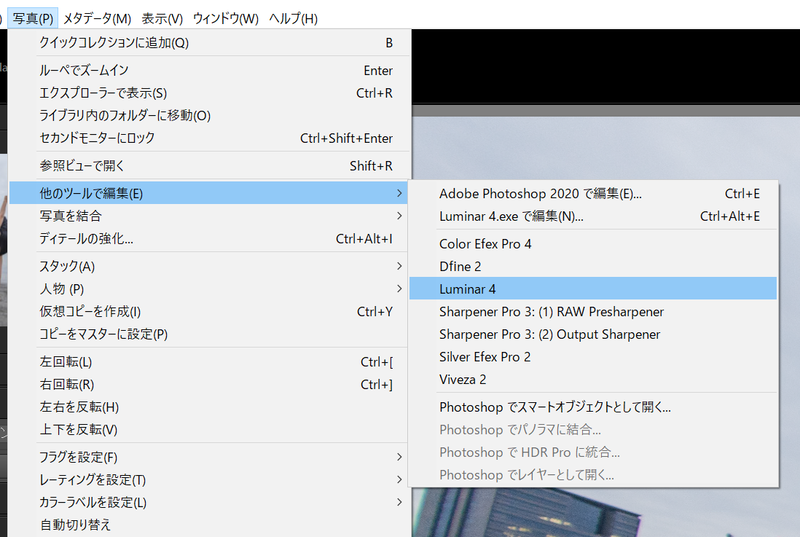
Task: Choose Adobe Photoshop 2020 で編集(E)...
Action: 593,194
